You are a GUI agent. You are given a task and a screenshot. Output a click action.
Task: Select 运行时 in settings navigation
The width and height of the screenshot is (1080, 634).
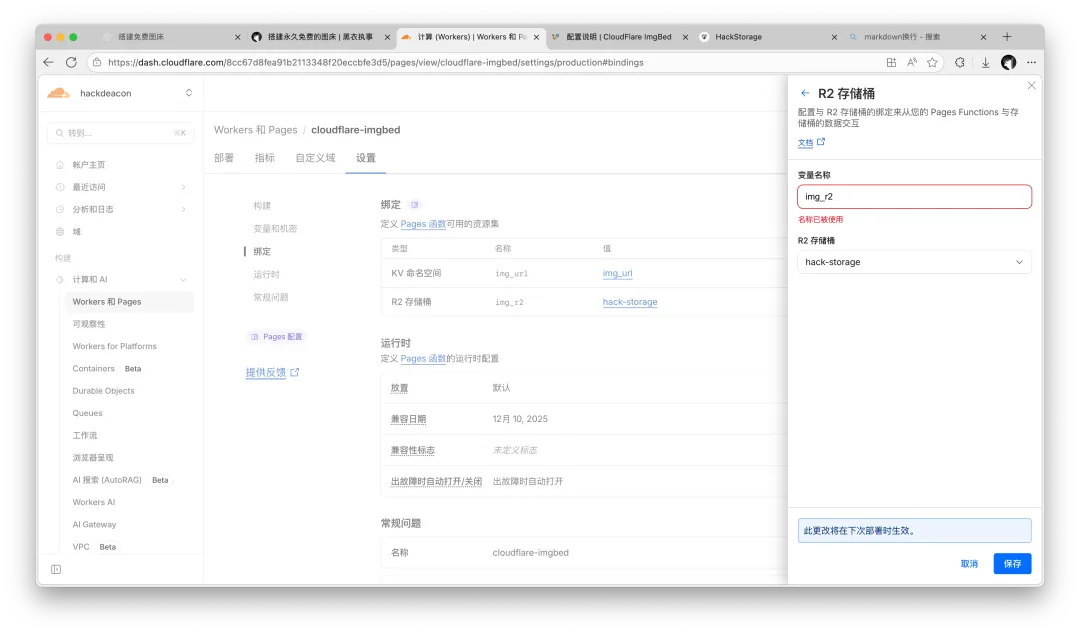pos(267,274)
